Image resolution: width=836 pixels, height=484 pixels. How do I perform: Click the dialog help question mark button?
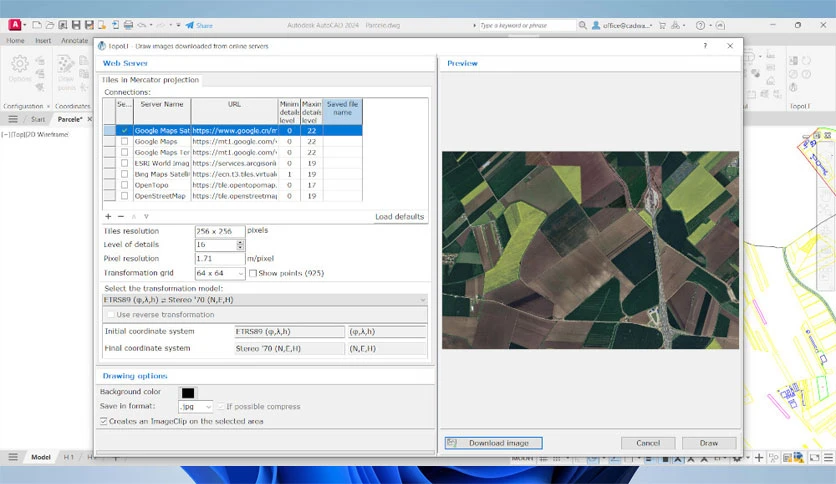coord(705,46)
